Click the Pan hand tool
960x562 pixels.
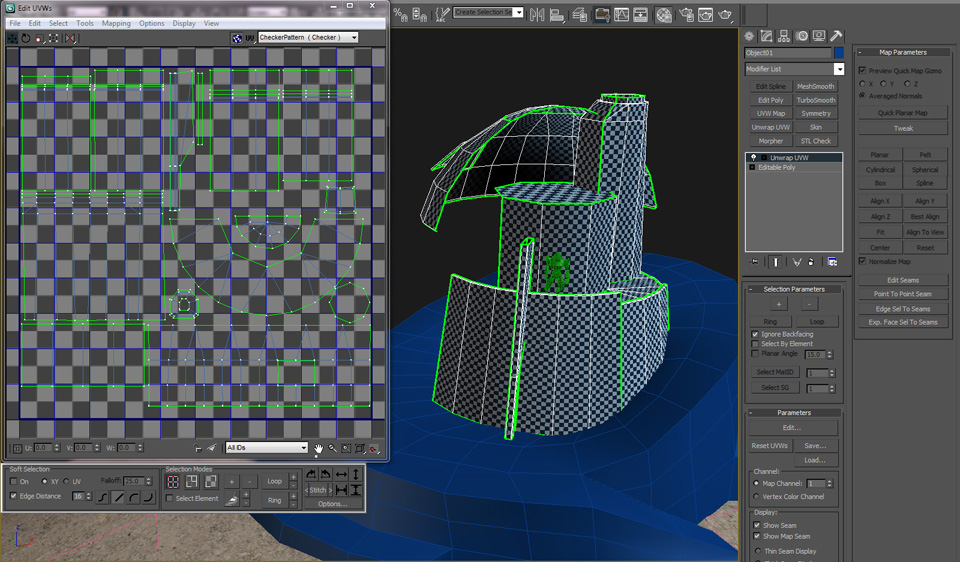[x=319, y=448]
